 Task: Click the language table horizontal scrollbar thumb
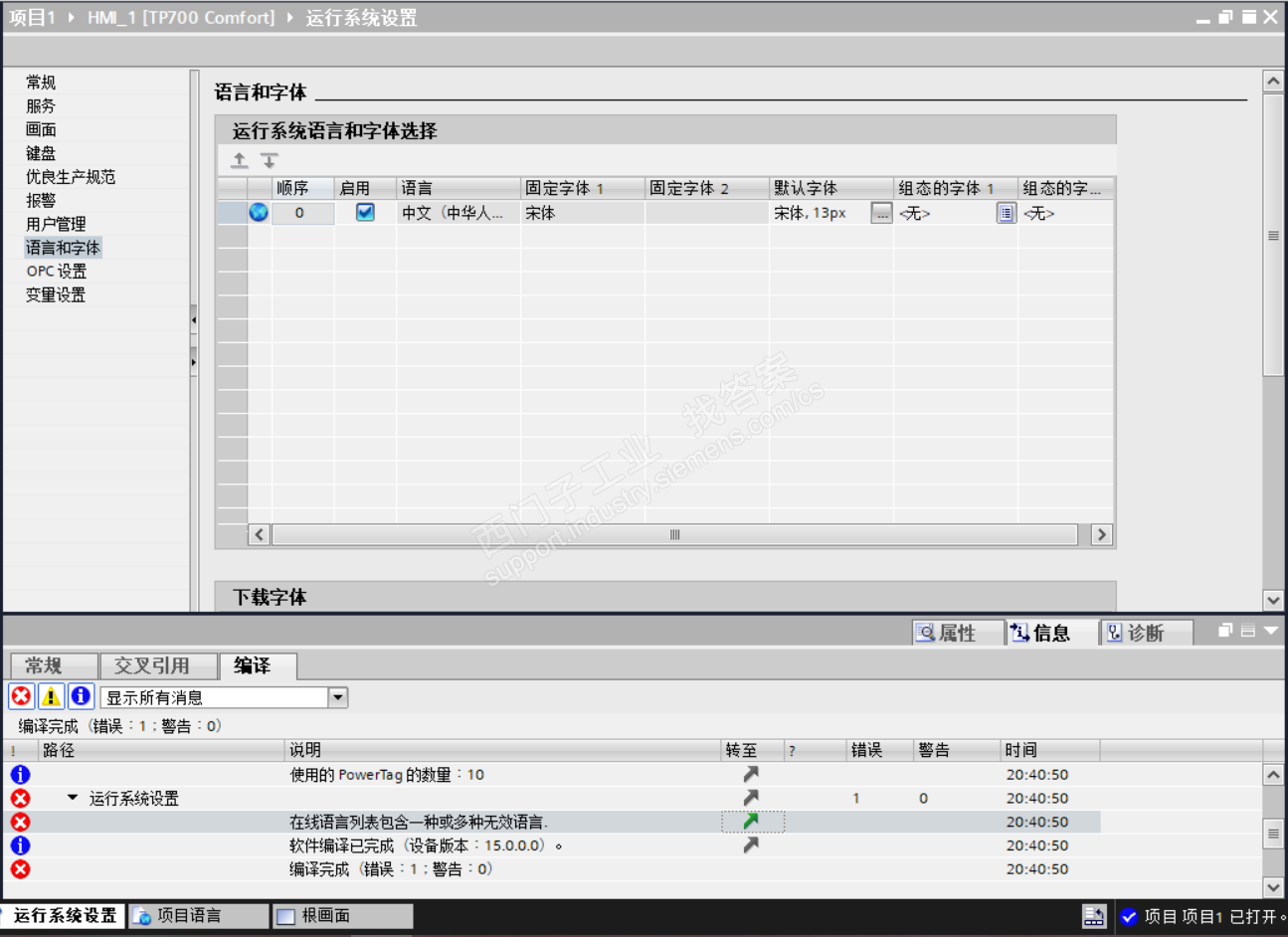coord(674,535)
